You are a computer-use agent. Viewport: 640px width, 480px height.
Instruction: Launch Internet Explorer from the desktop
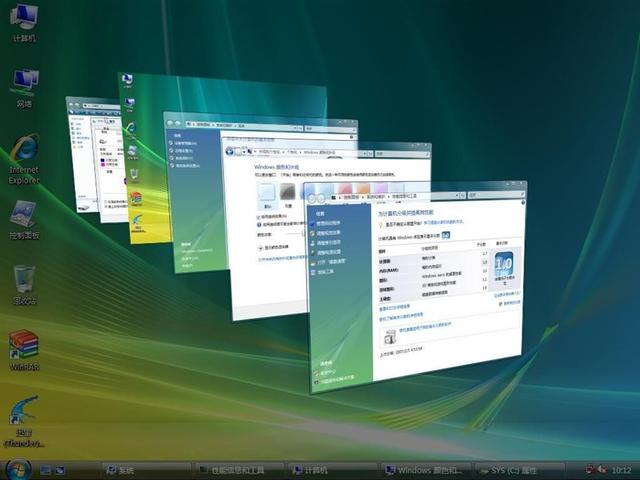pyautogui.click(x=23, y=152)
